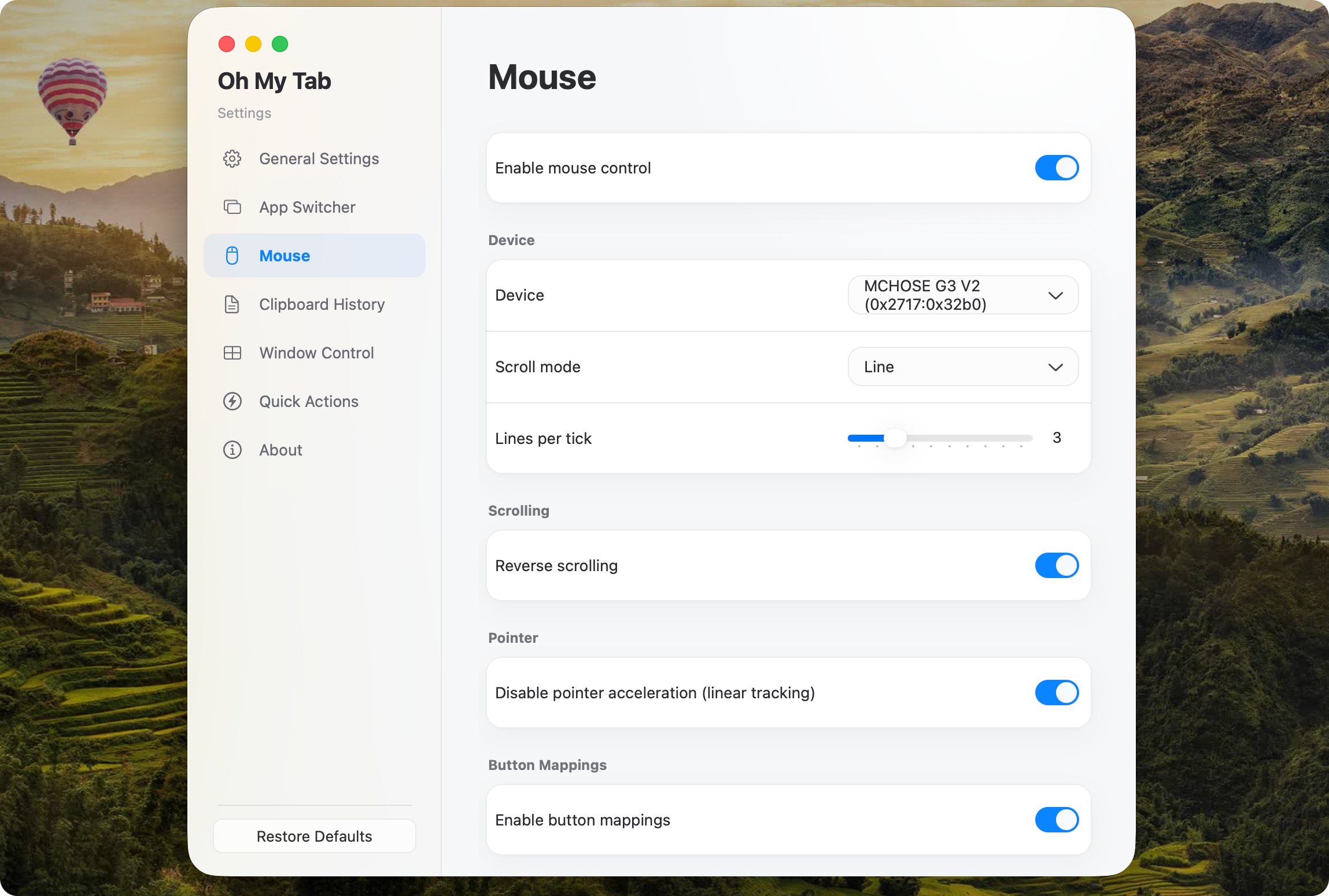Open the About section label

pos(280,450)
